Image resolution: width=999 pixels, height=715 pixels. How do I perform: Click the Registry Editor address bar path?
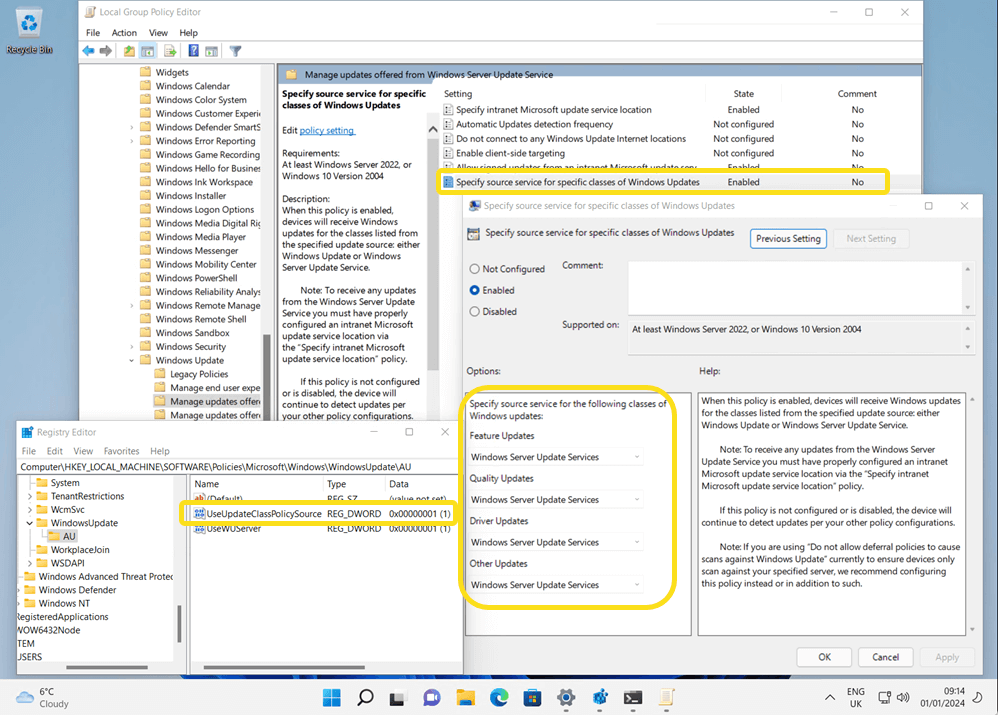coord(237,467)
